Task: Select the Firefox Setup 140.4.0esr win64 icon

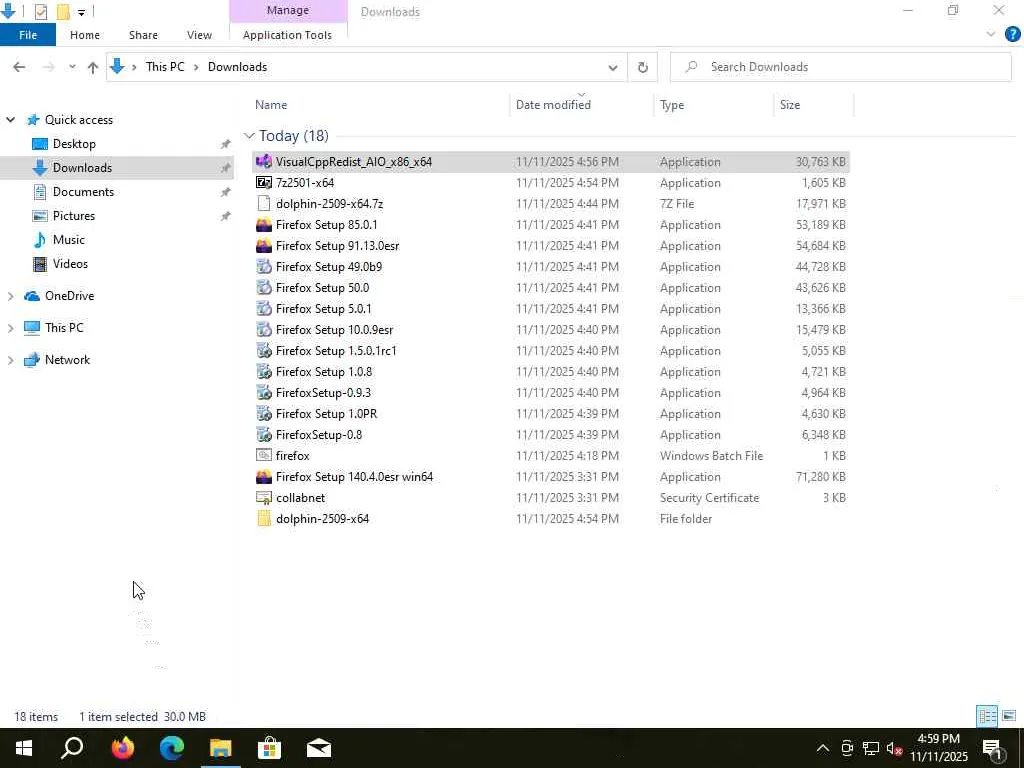Action: pyautogui.click(x=264, y=476)
